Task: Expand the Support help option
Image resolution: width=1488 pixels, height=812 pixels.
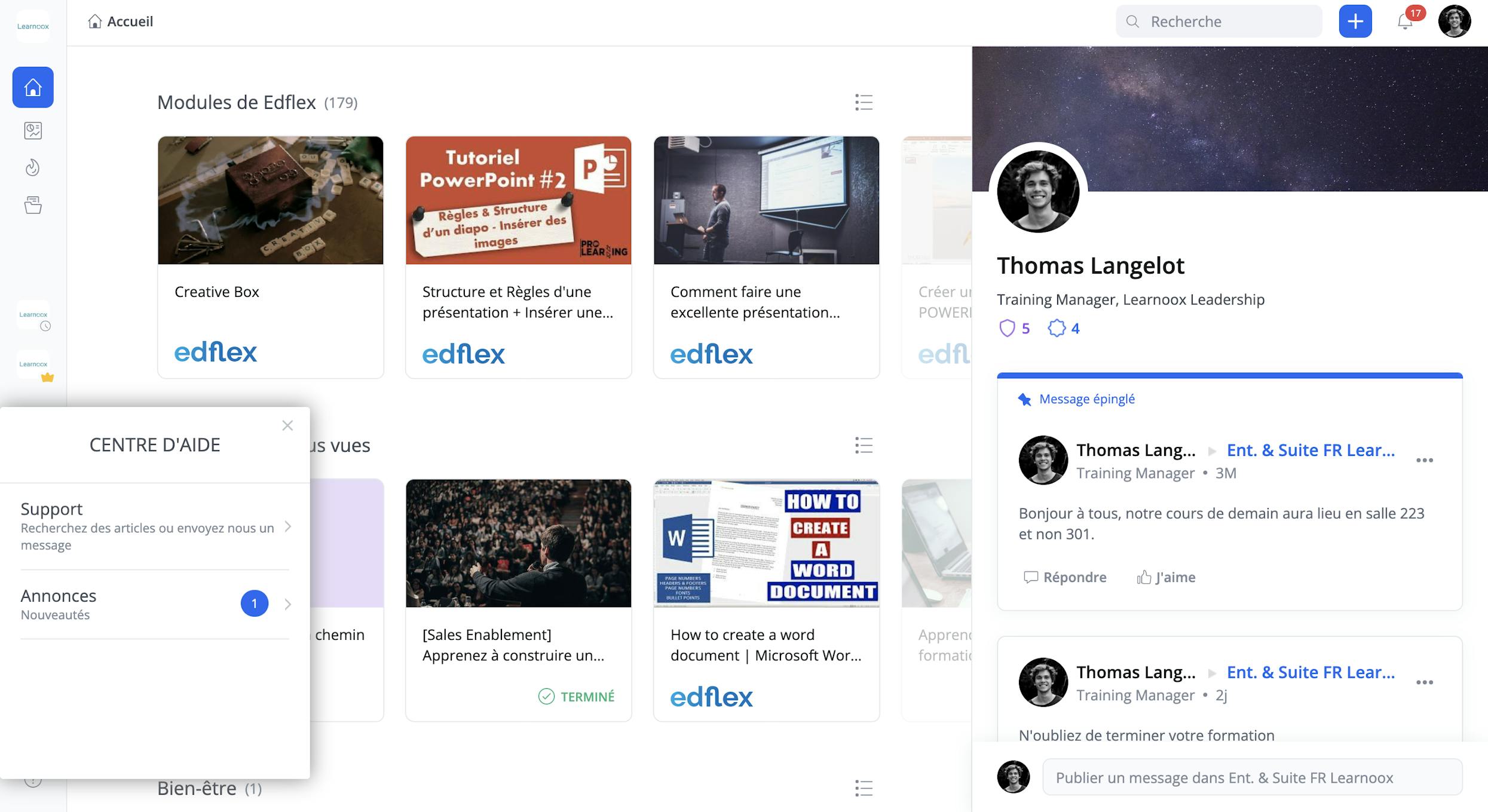Action: [x=155, y=526]
